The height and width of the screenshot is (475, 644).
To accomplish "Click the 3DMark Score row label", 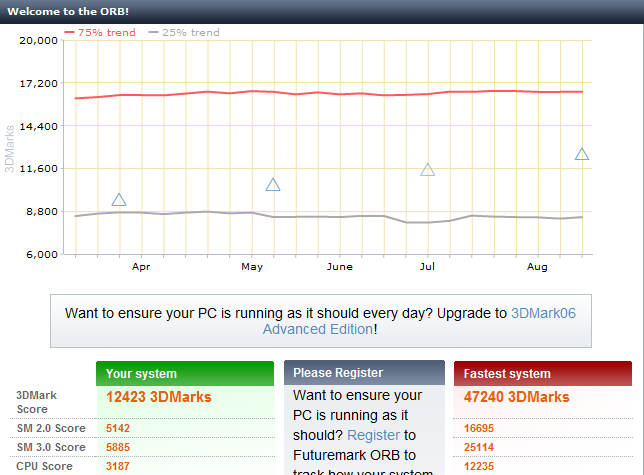I will pyautogui.click(x=36, y=402).
